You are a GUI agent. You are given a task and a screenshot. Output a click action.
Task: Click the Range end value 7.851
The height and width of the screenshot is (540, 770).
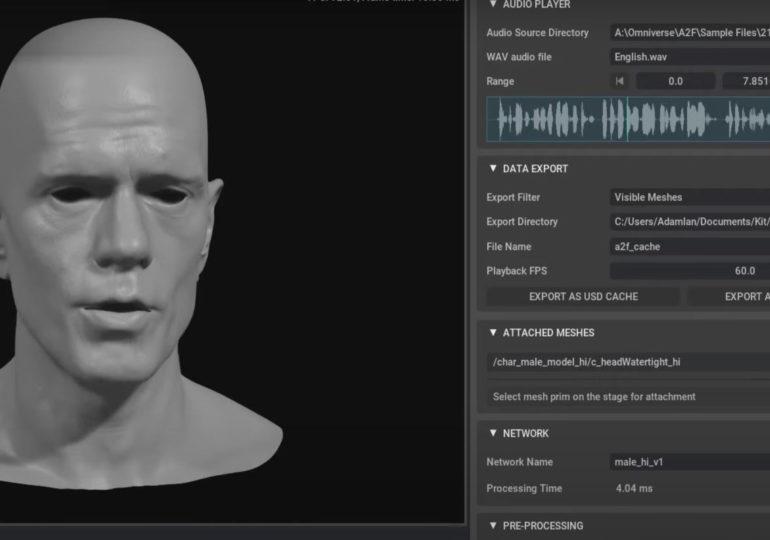(x=746, y=81)
